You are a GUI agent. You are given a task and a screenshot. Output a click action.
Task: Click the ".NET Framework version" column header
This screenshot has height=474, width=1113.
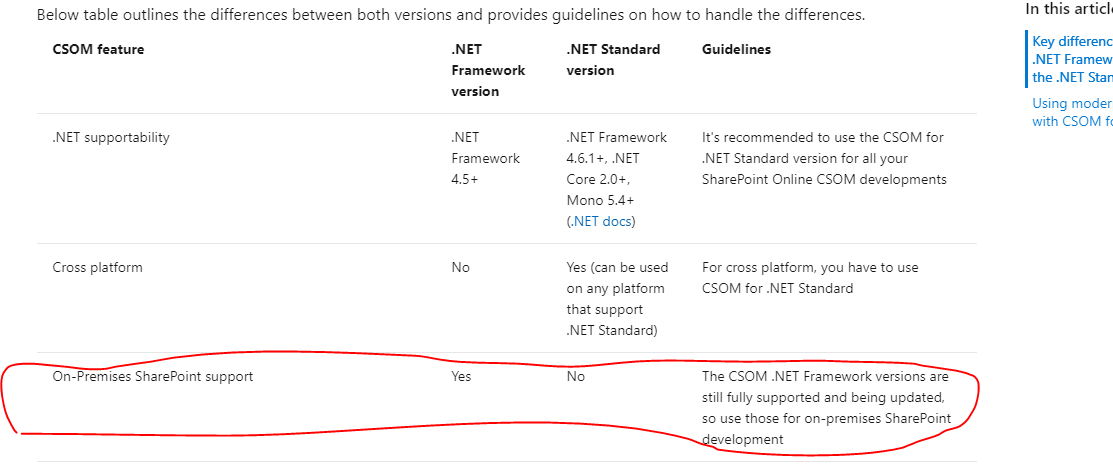click(488, 70)
